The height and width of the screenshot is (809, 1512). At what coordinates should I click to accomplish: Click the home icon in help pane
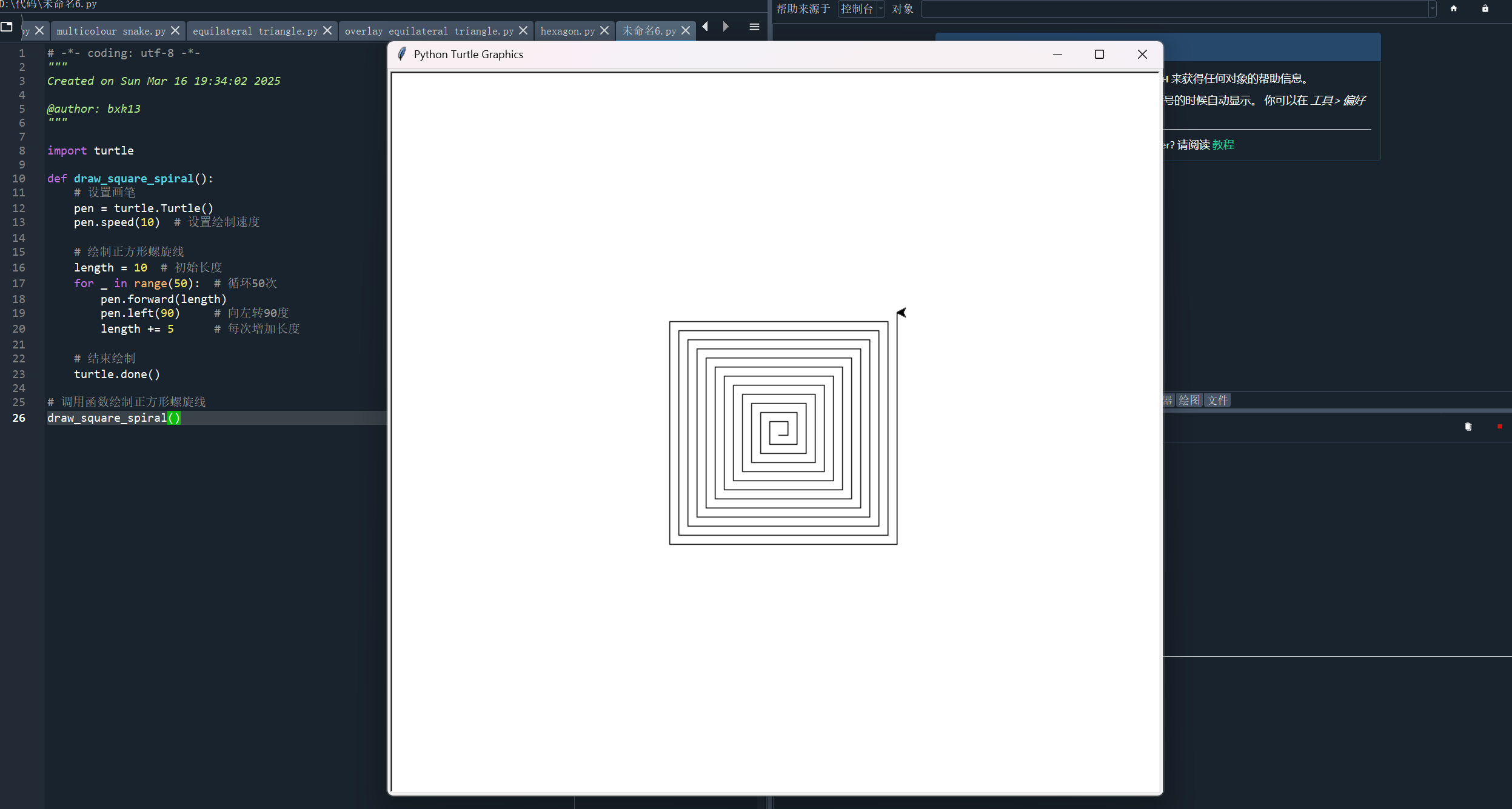click(x=1453, y=8)
